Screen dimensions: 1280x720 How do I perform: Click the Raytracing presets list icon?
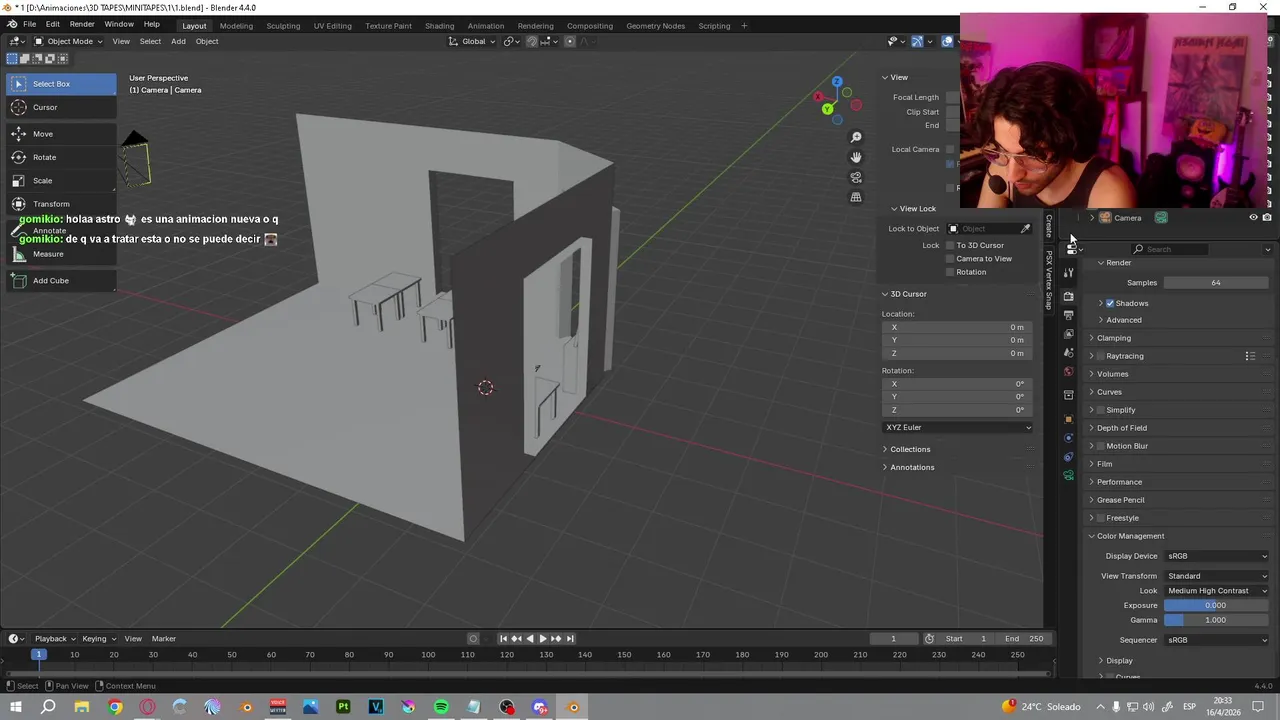pos(1250,356)
